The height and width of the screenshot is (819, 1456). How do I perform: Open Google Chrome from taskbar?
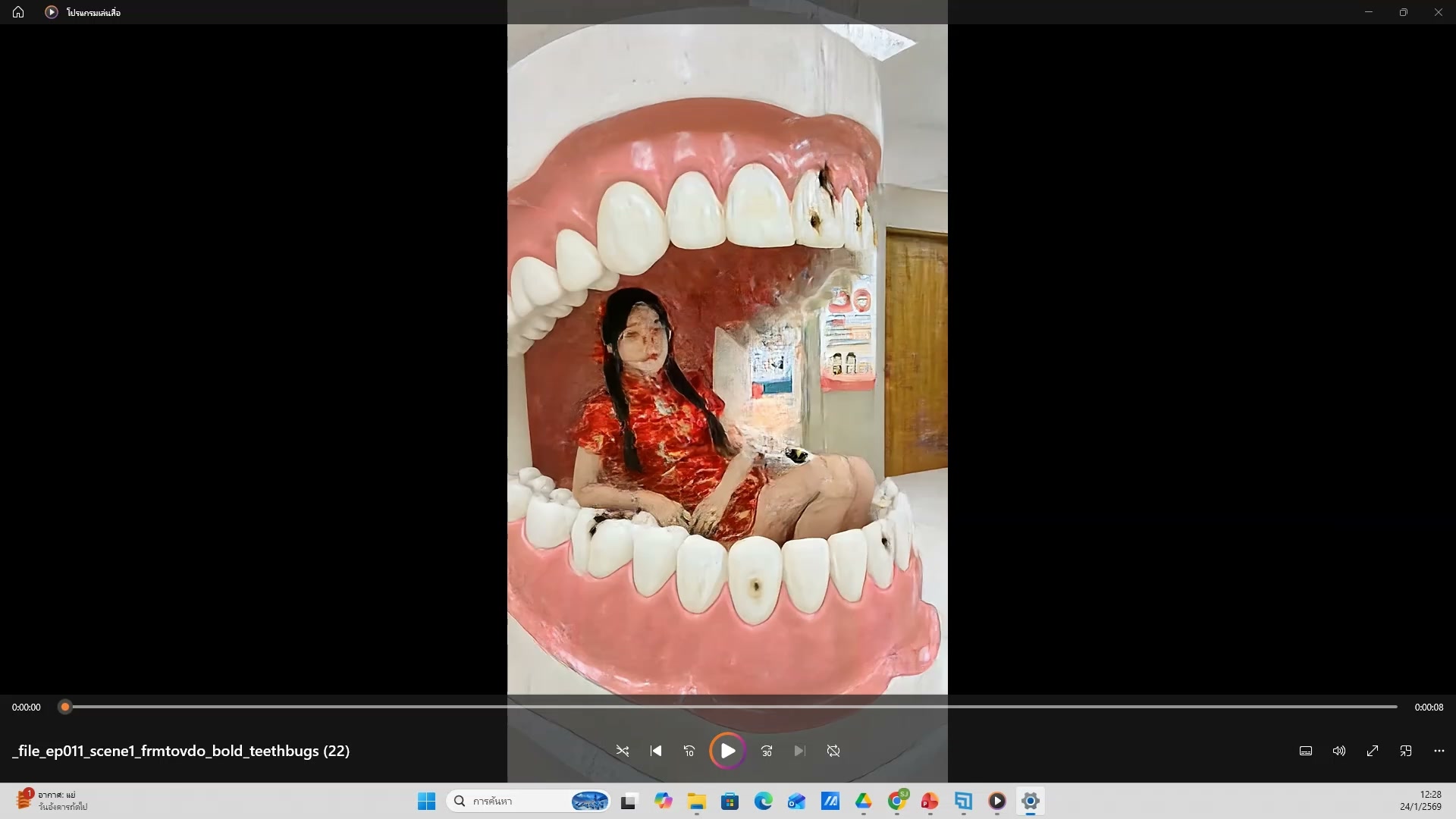tap(897, 801)
